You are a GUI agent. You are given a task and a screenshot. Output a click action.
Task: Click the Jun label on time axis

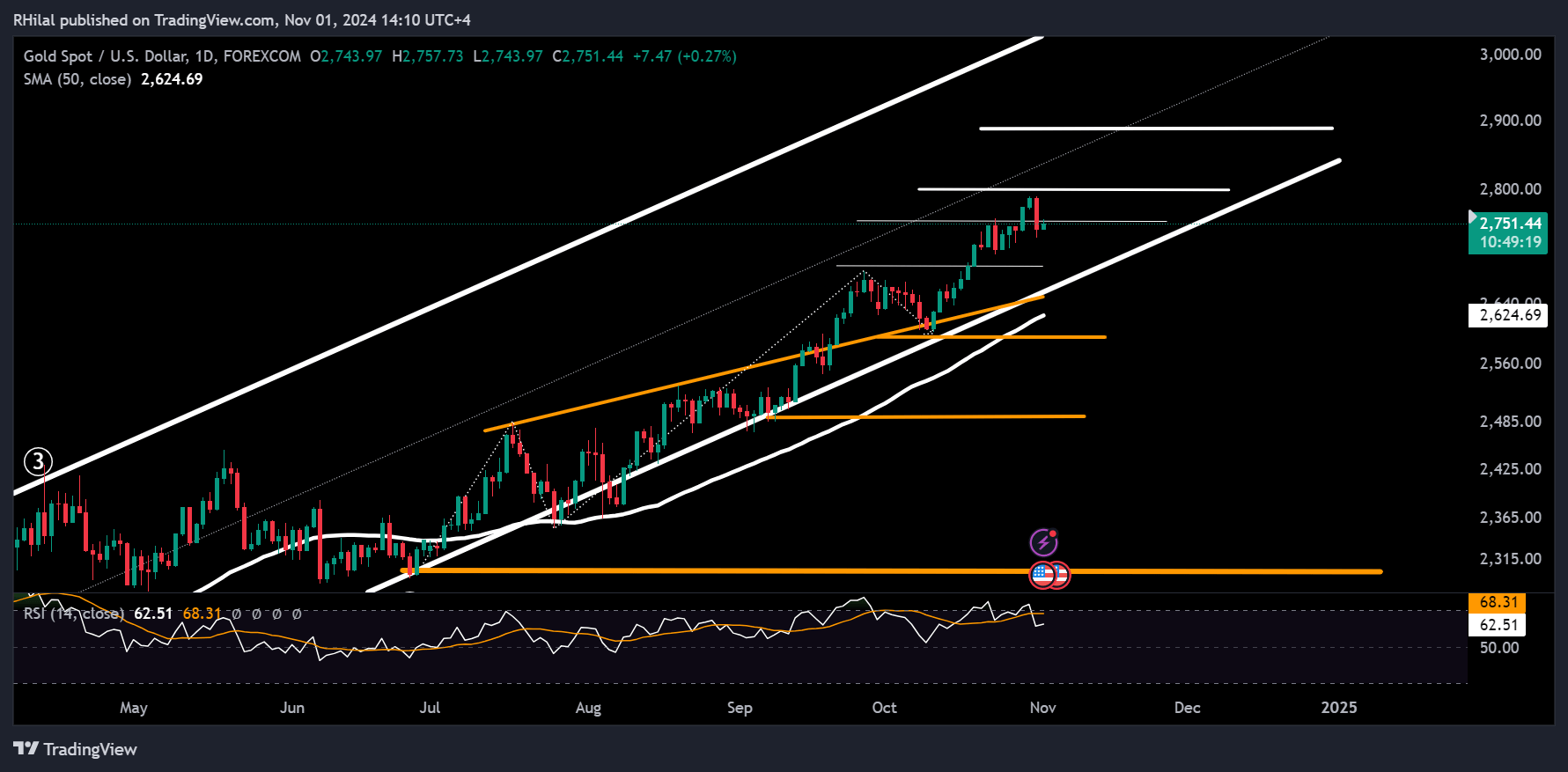[292, 708]
